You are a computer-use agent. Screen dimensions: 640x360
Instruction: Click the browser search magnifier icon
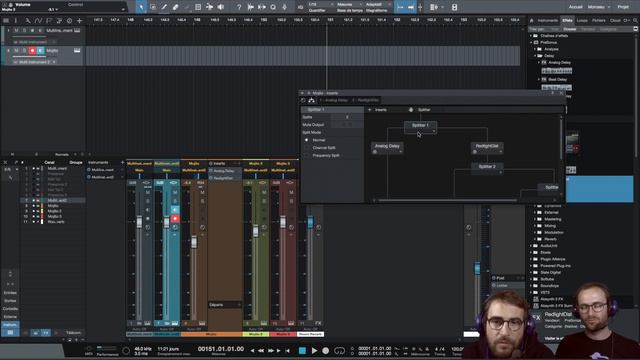click(x=635, y=20)
